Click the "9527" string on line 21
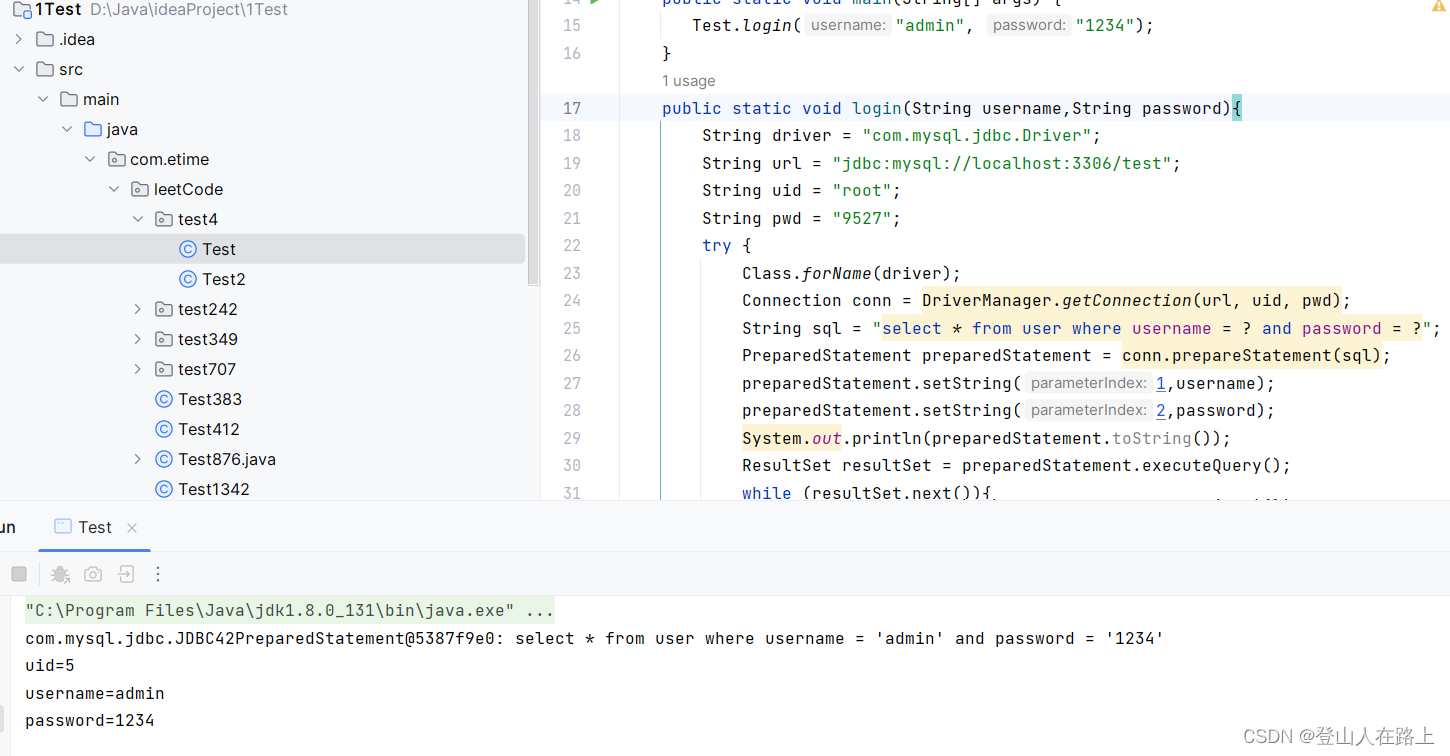 click(861, 218)
